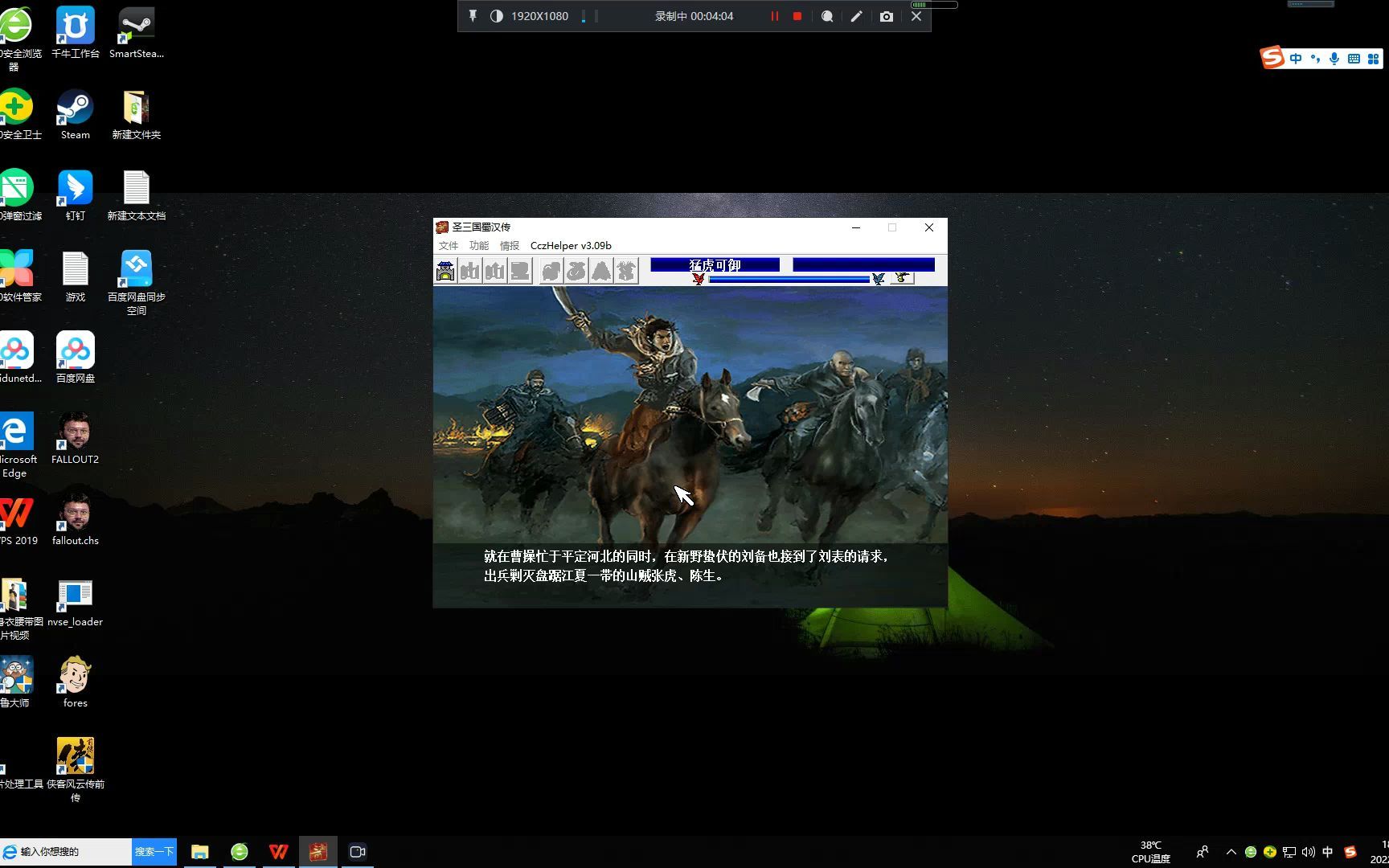Viewport: 1389px width, 868px height.
Task: Pause the screen recording
Action: tap(775, 16)
